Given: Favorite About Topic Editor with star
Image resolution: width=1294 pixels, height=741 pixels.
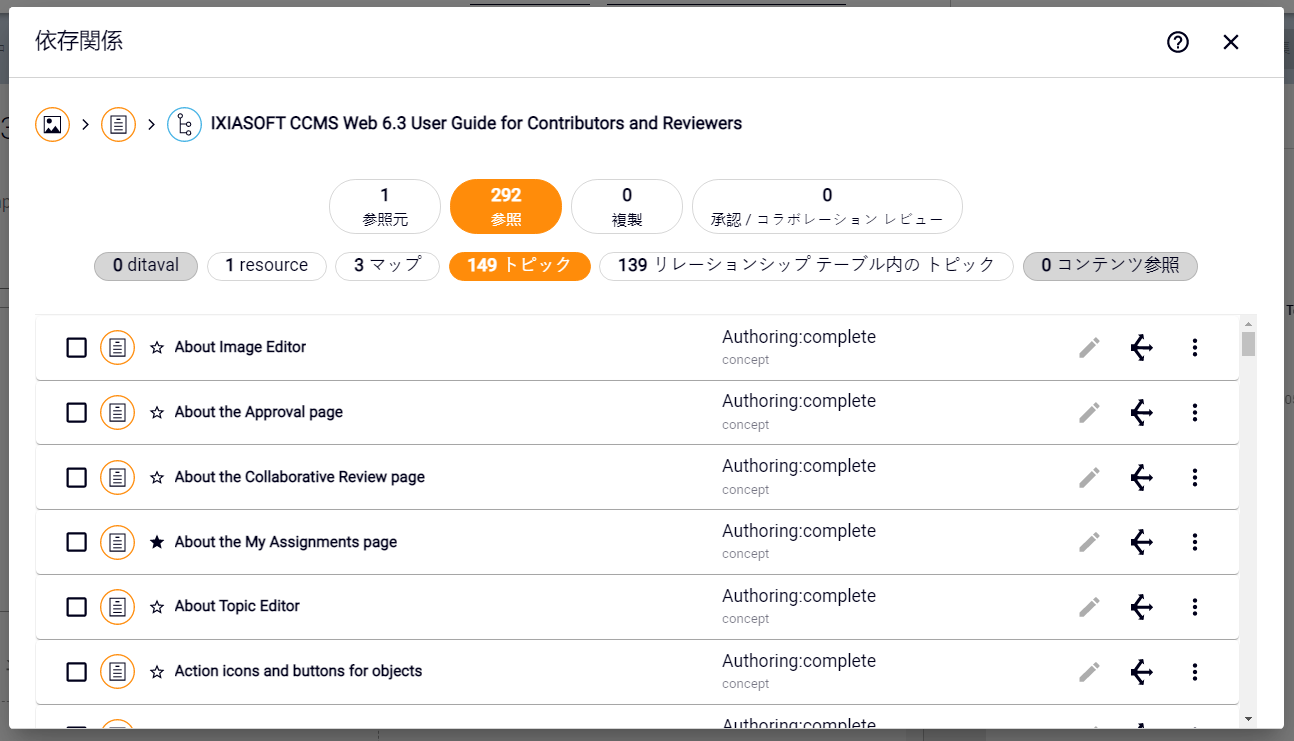Looking at the screenshot, I should pos(157,607).
